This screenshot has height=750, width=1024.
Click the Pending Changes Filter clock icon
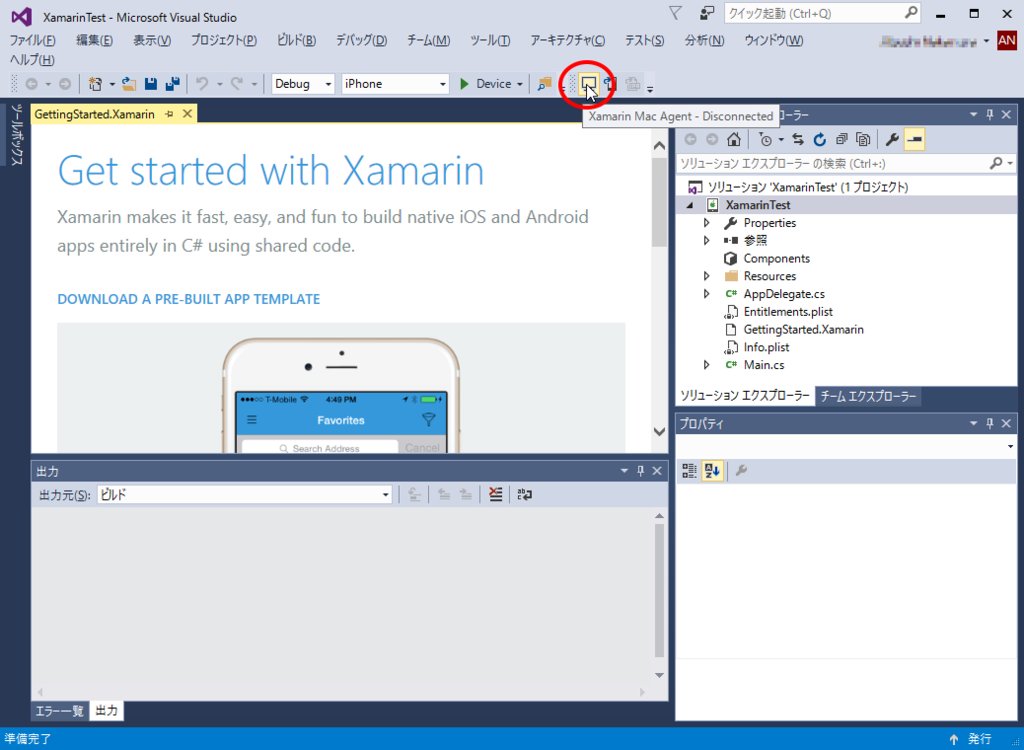[766, 139]
